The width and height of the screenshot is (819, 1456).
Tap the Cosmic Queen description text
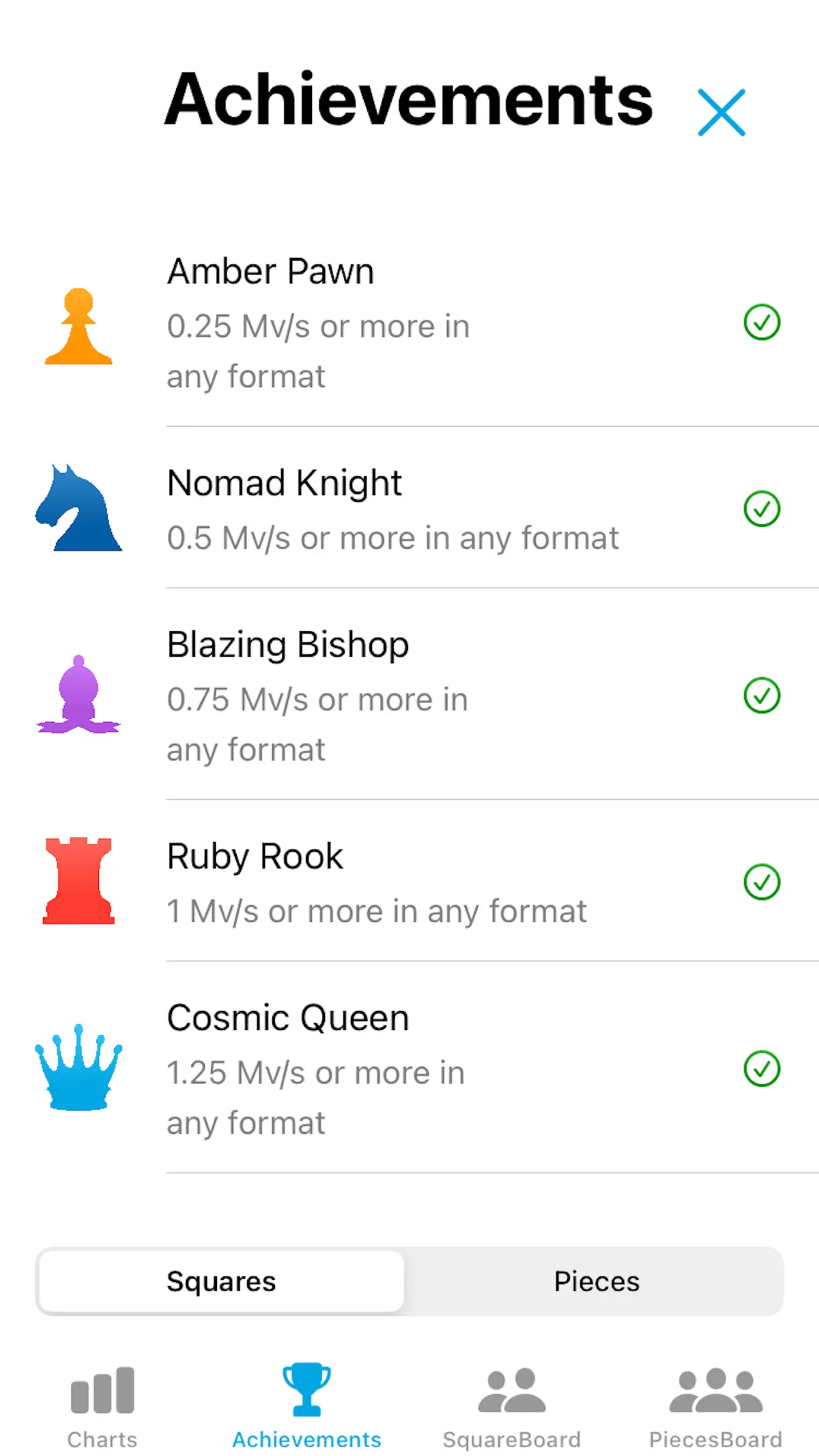(316, 1098)
